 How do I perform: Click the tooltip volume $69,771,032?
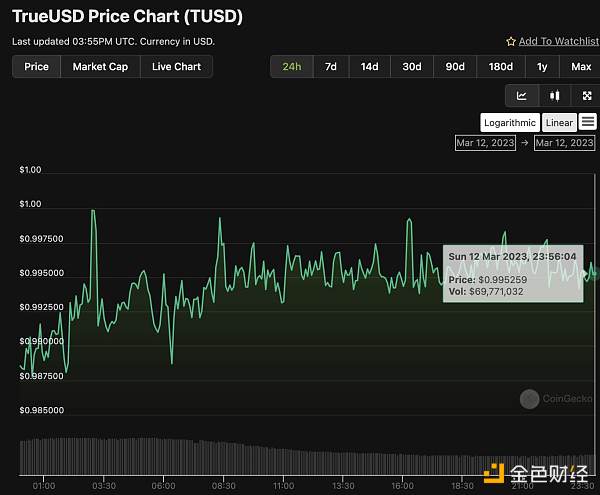496,291
